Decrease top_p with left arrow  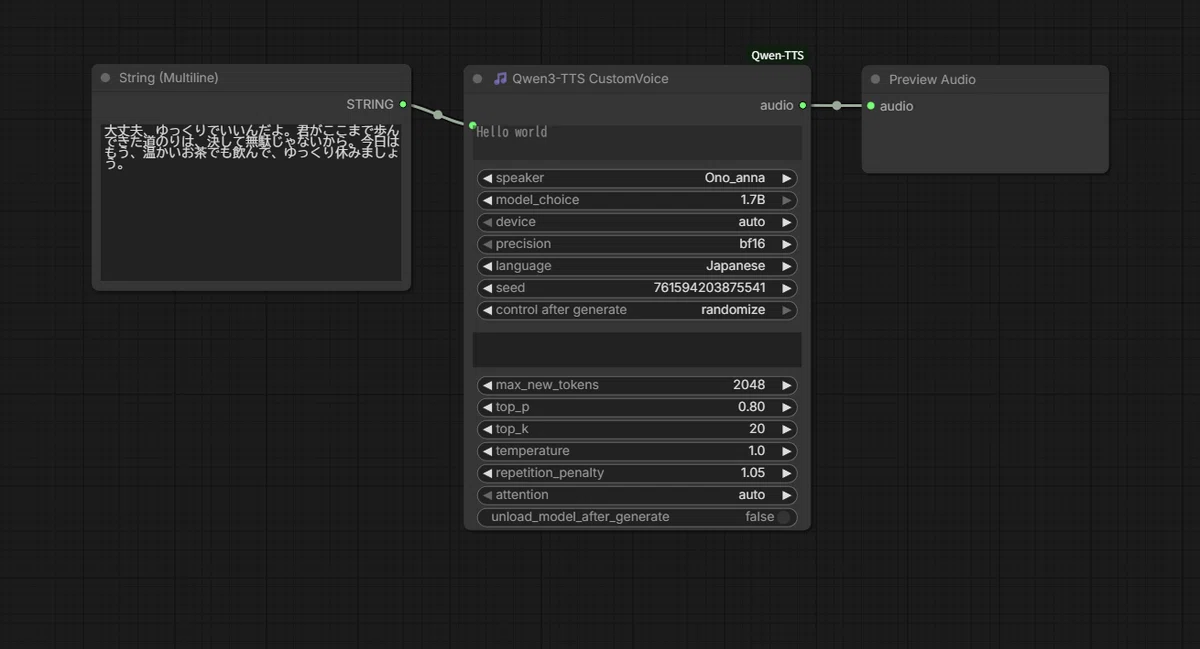pos(487,407)
